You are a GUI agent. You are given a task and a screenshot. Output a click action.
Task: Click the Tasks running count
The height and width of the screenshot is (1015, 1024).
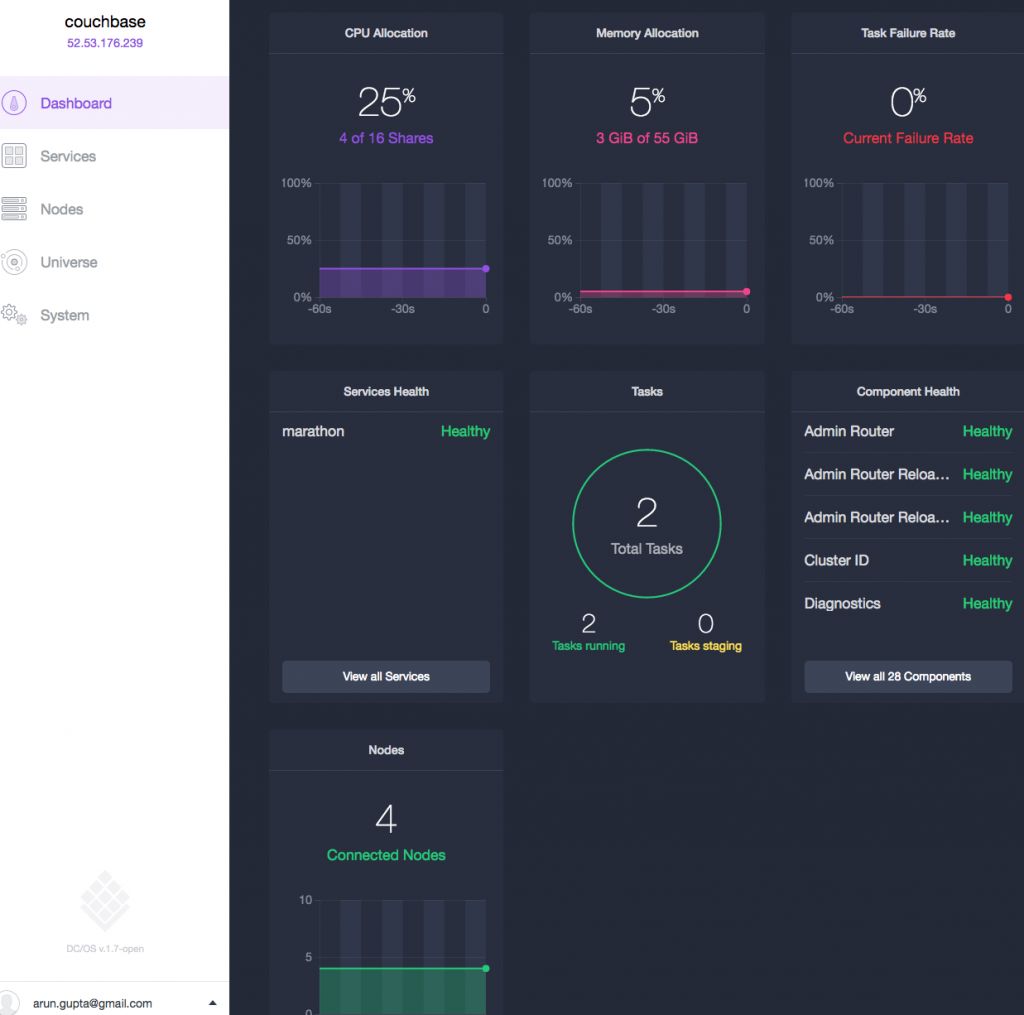tap(588, 624)
